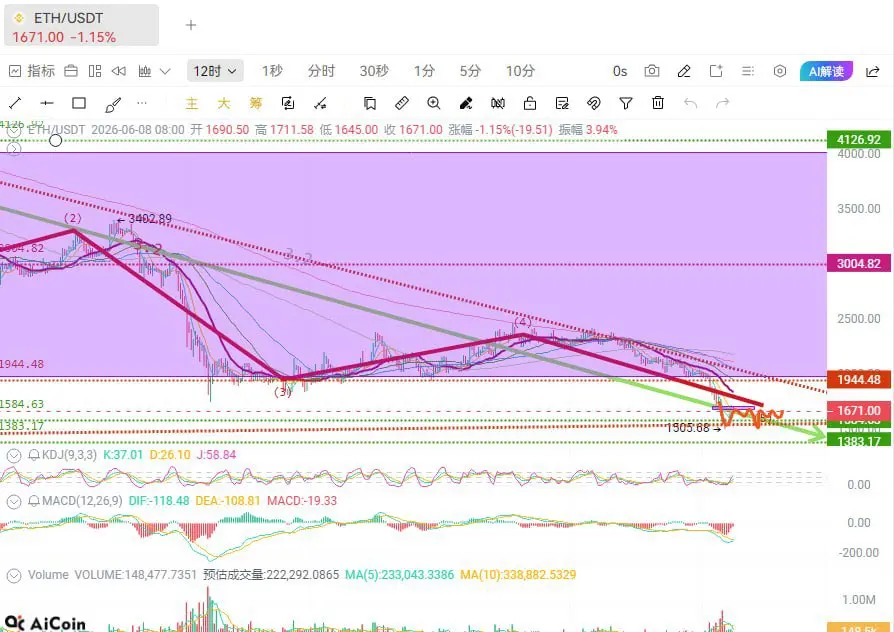Select the rectangle shape tool
Screen dimensions: 894x632
pos(79,103)
